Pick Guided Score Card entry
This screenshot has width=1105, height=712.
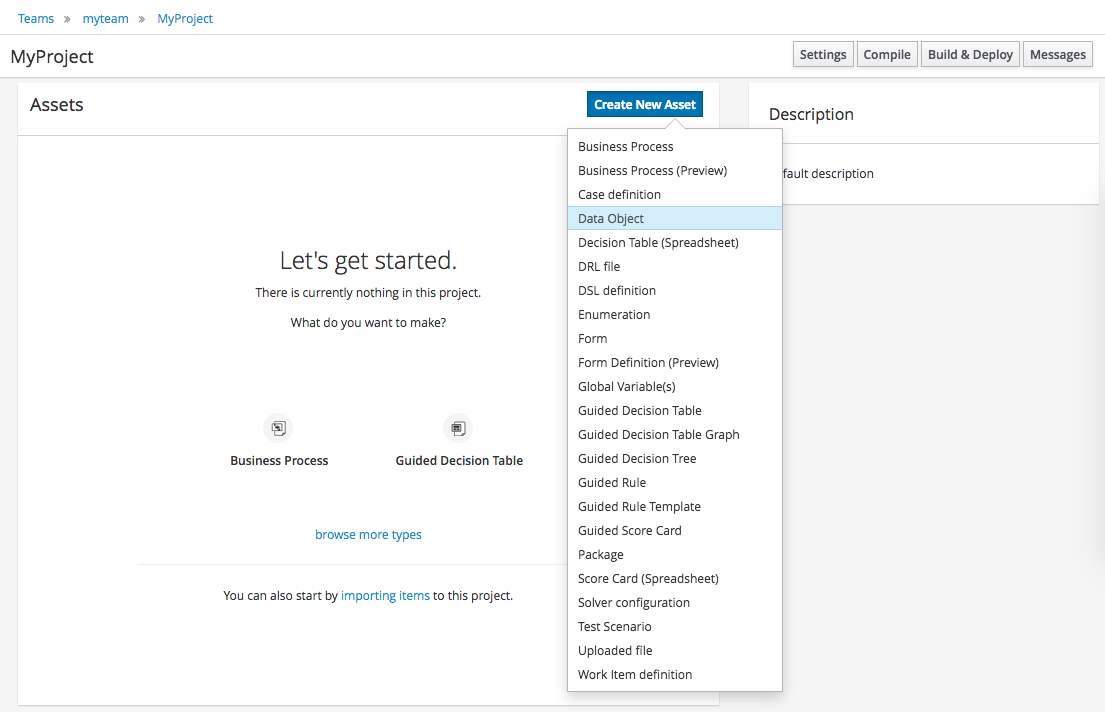[674, 530]
